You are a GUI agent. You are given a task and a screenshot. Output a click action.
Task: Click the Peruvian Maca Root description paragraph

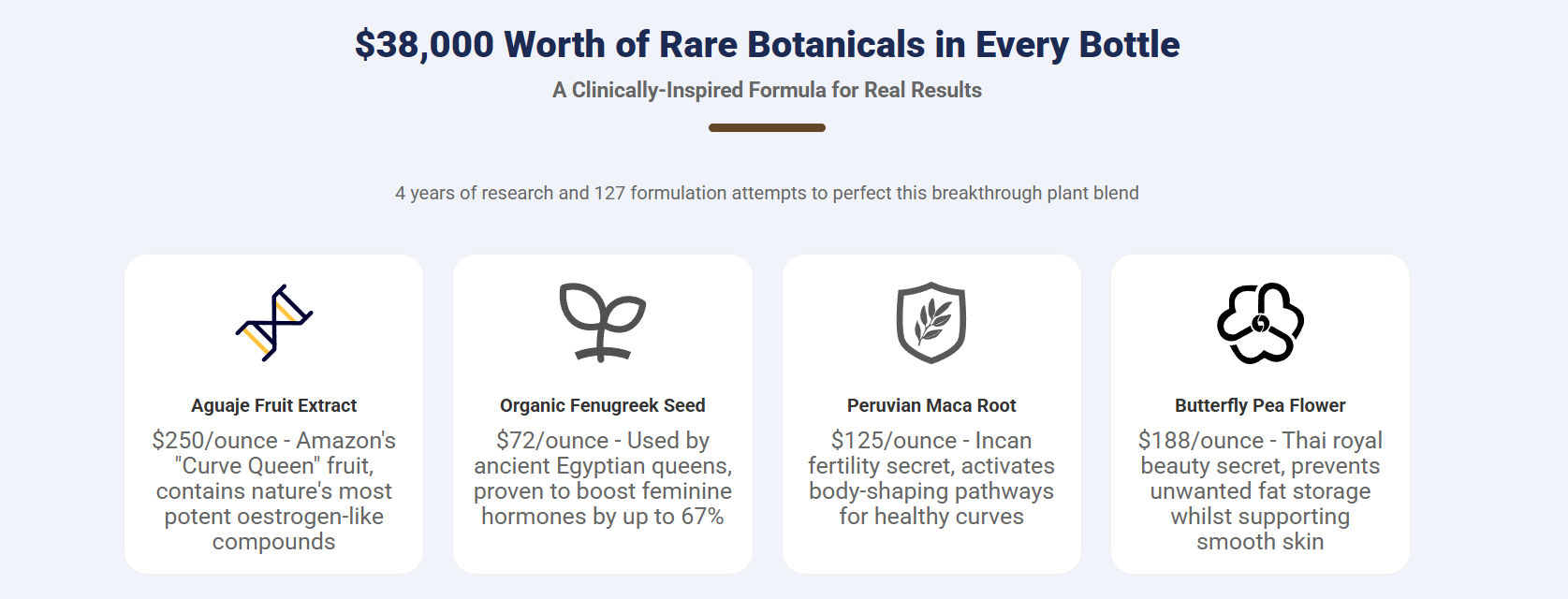tap(931, 478)
